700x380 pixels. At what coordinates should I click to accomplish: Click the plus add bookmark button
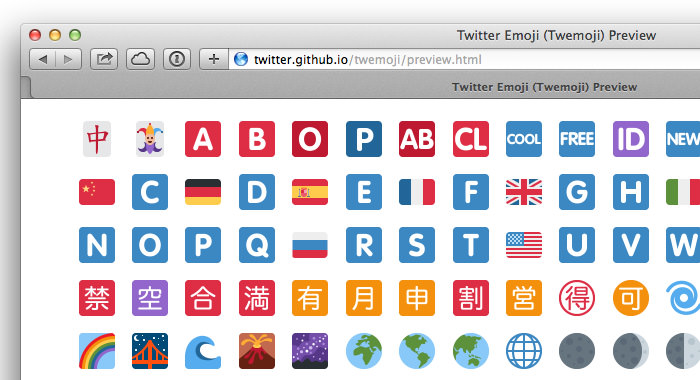click(x=214, y=59)
